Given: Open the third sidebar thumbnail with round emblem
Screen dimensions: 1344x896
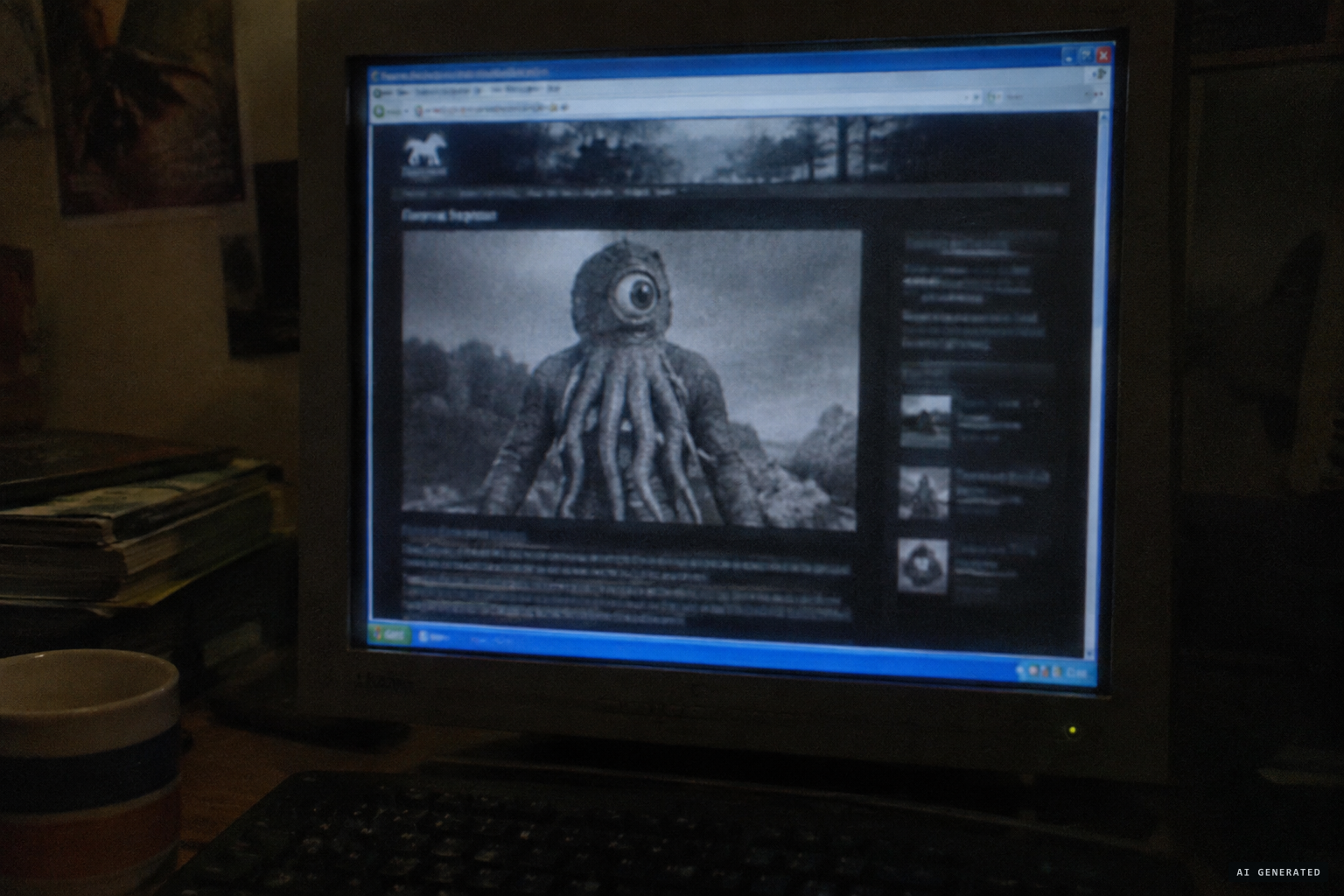Looking at the screenshot, I should [x=922, y=565].
